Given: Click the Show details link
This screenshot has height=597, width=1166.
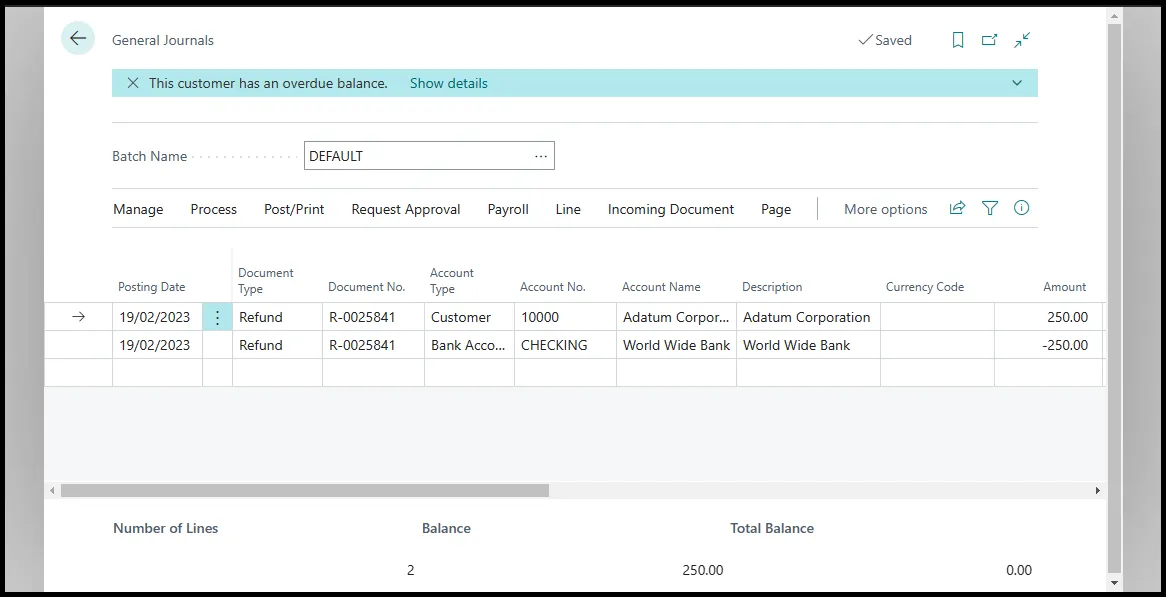Looking at the screenshot, I should click(x=448, y=83).
